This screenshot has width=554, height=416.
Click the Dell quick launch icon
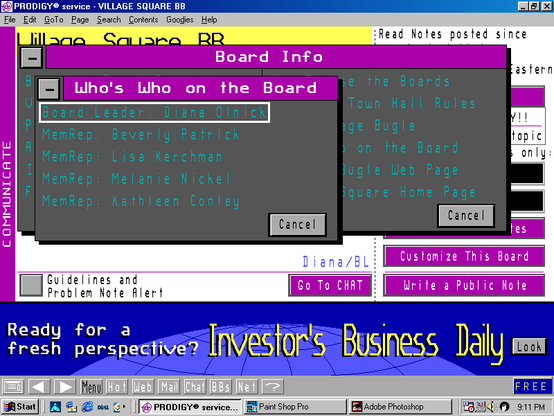point(103,407)
